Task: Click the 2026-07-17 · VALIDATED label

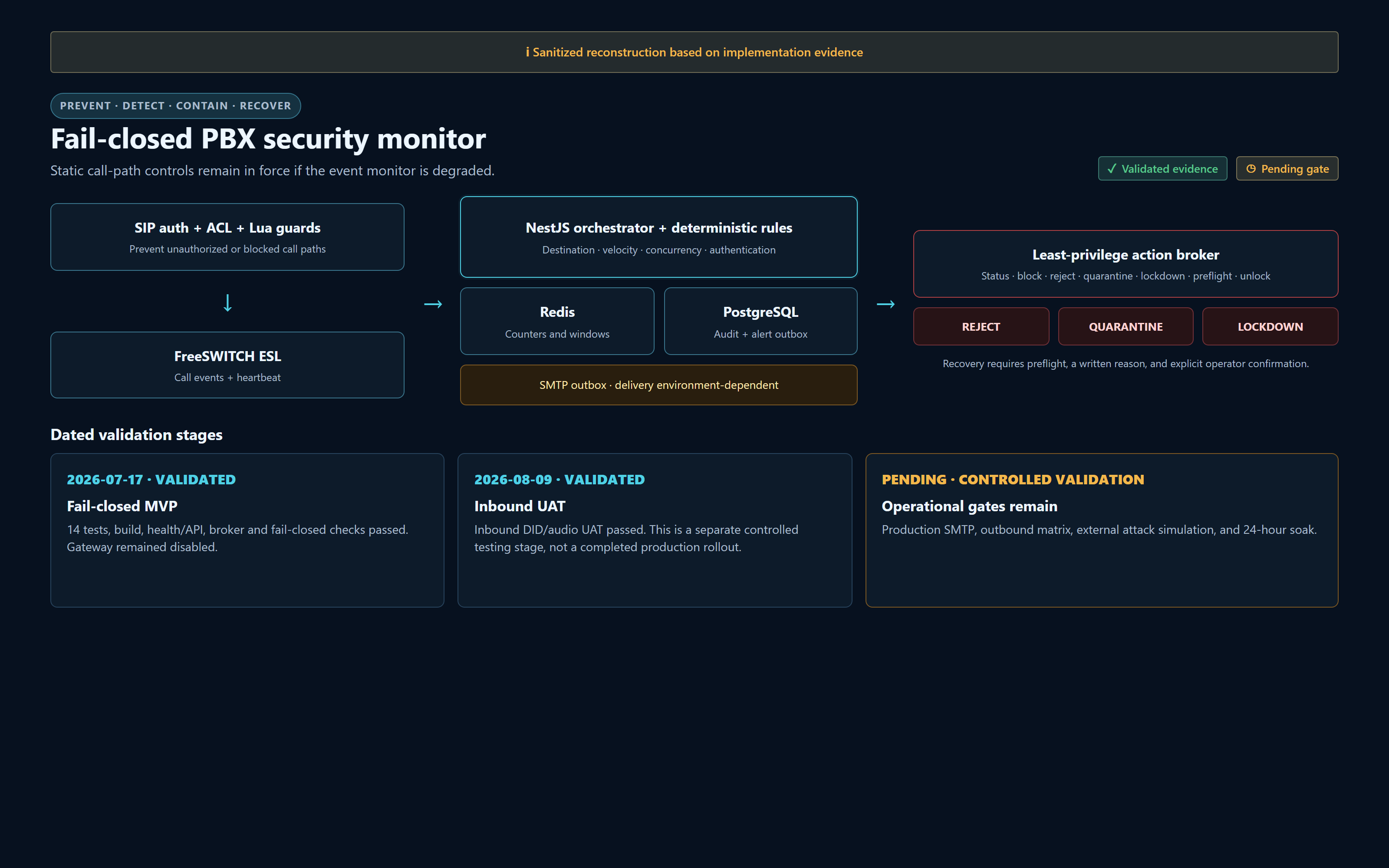Action: pos(151,480)
